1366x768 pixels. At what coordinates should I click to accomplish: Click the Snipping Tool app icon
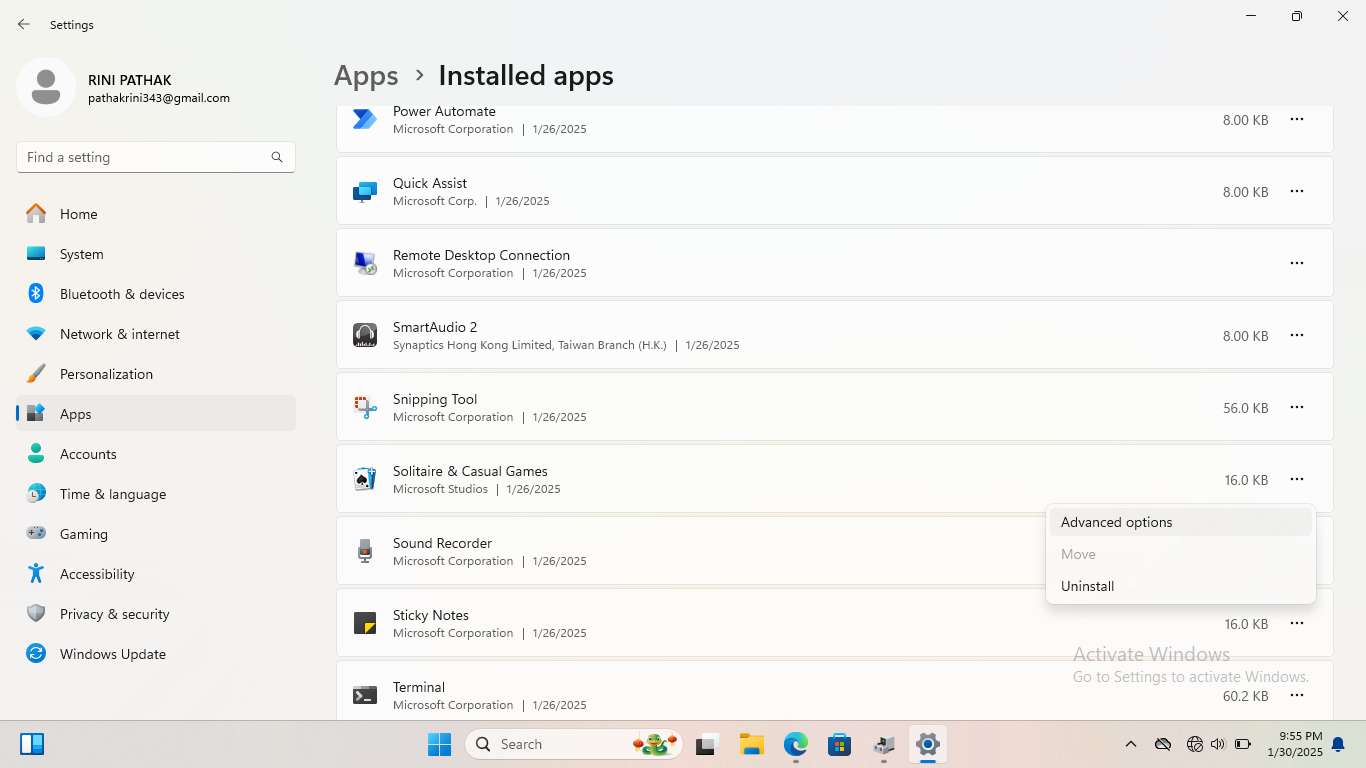[x=365, y=407]
